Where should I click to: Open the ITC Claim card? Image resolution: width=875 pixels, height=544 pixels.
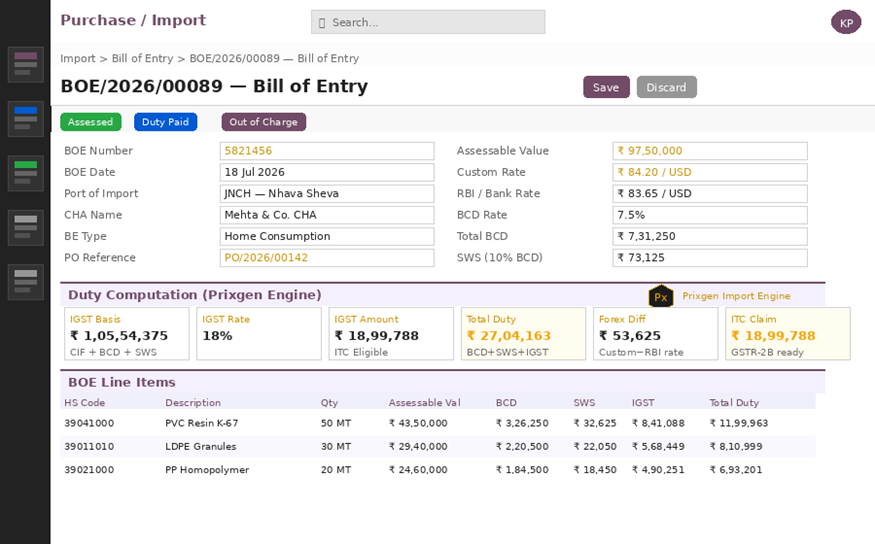pos(788,334)
